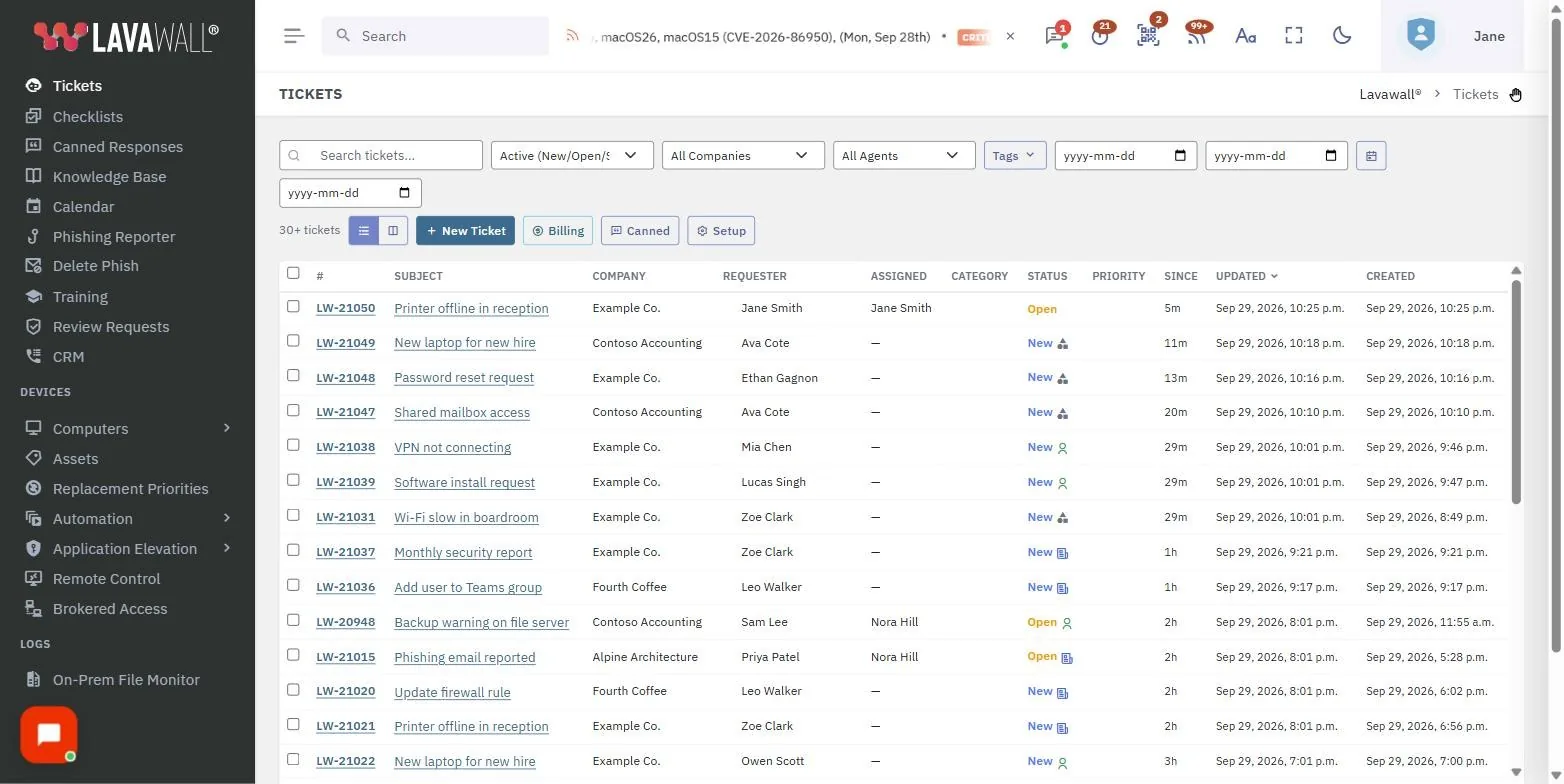This screenshot has height=784, width=1564.
Task: Click the RSS icon in alert banner
Action: (573, 36)
